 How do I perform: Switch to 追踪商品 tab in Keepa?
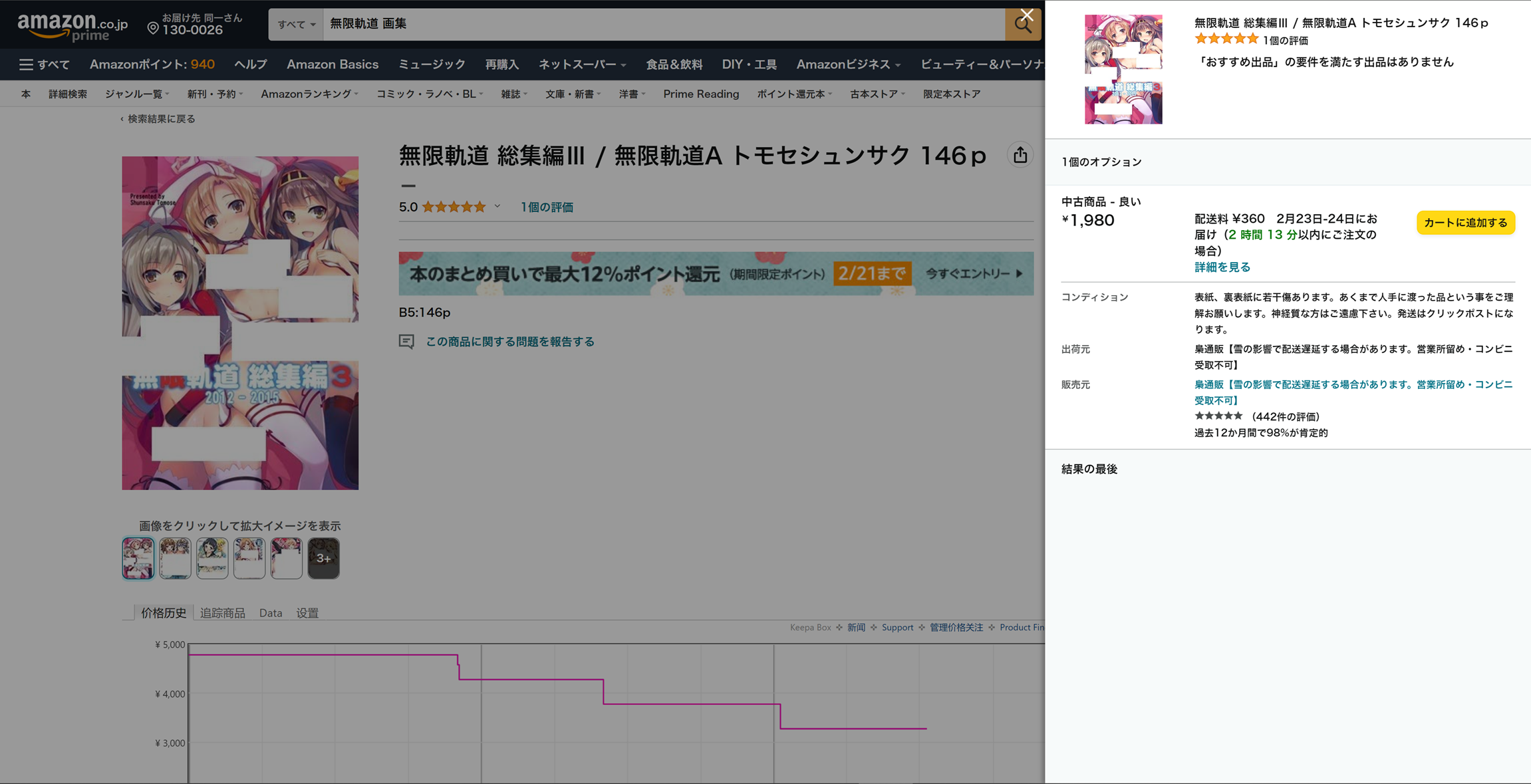(x=222, y=613)
